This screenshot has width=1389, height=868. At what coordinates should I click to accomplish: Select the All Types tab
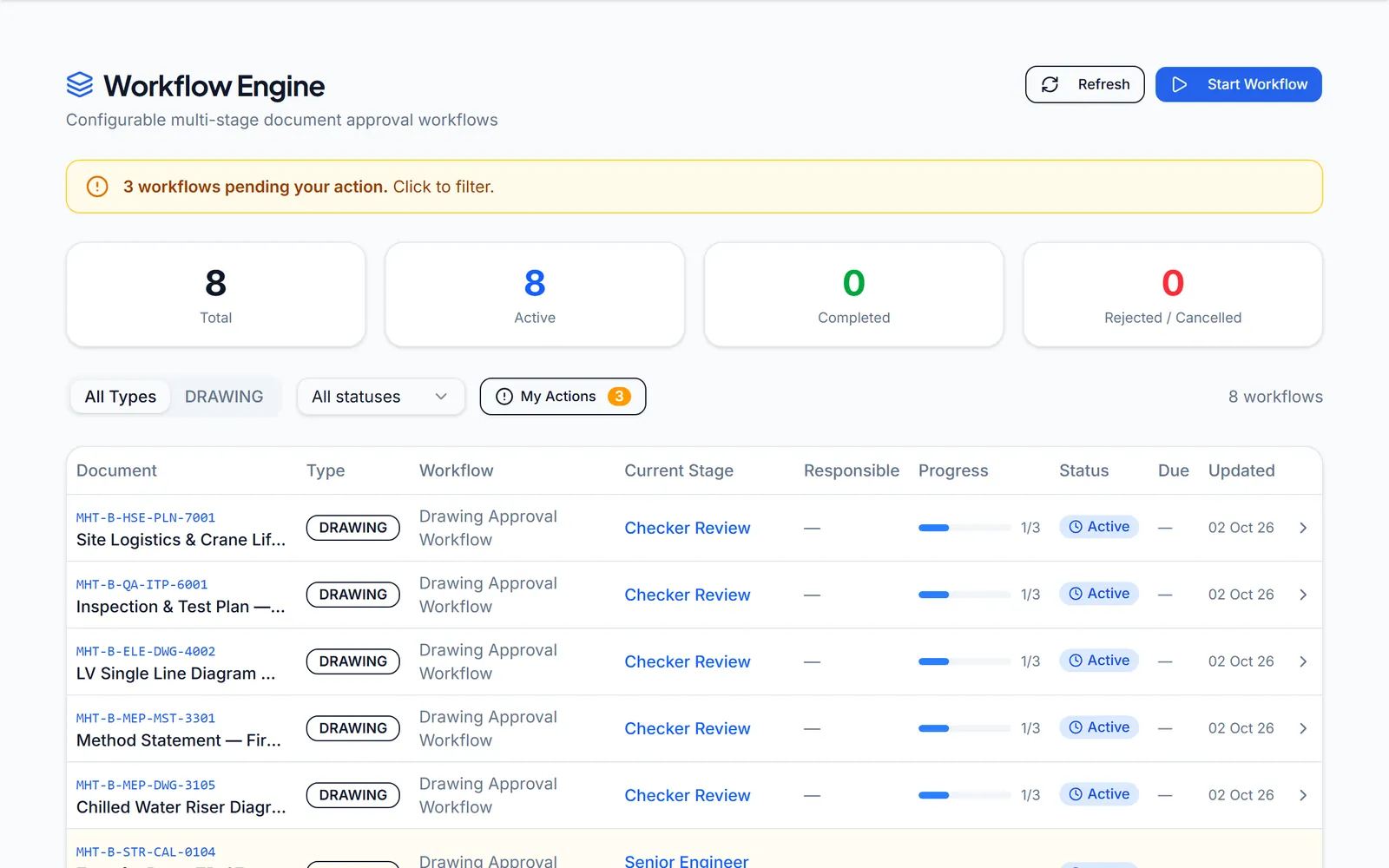[121, 397]
